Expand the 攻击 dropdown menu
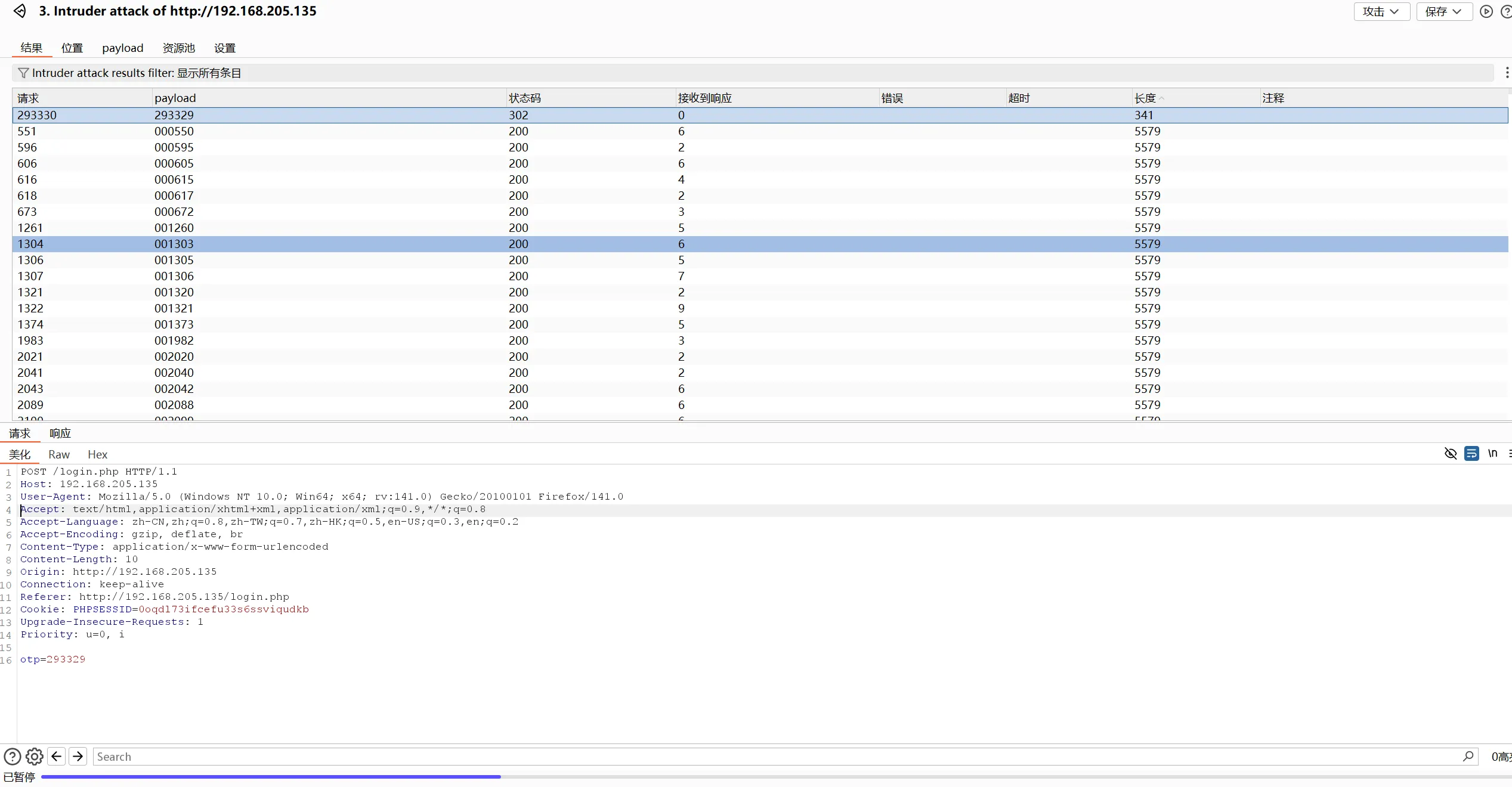This screenshot has height=787, width=1512. [x=1381, y=11]
